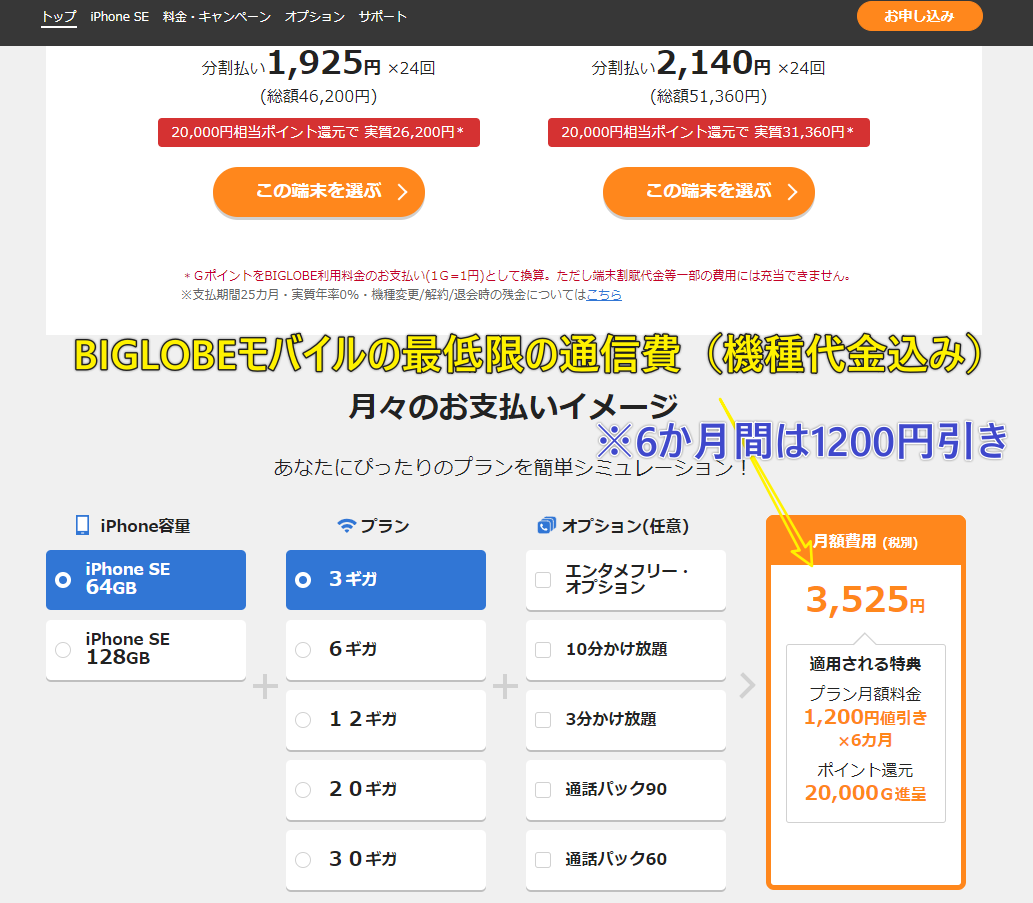Viewport: 1033px width, 903px height.
Task: Click the お申し込み button
Action: coord(919,16)
